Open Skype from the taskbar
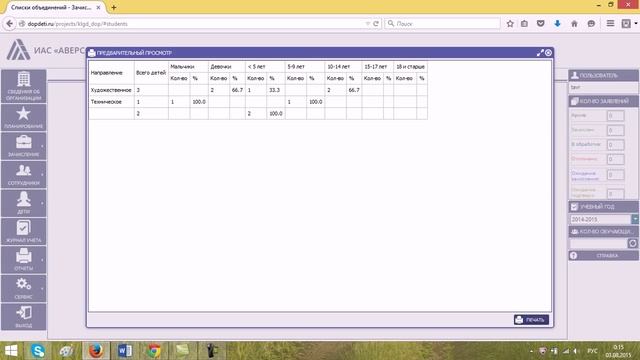Viewport: 640px width, 360px height. (38, 351)
